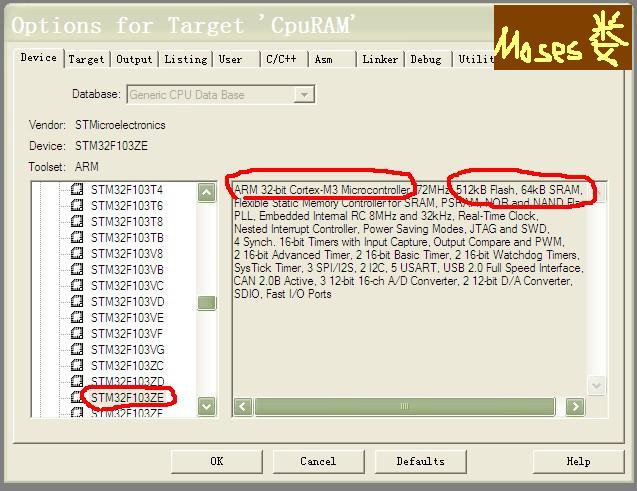Screen dimensions: 637x491
Task: Click chip icon beside STM32F103VE
Action: click(x=77, y=317)
